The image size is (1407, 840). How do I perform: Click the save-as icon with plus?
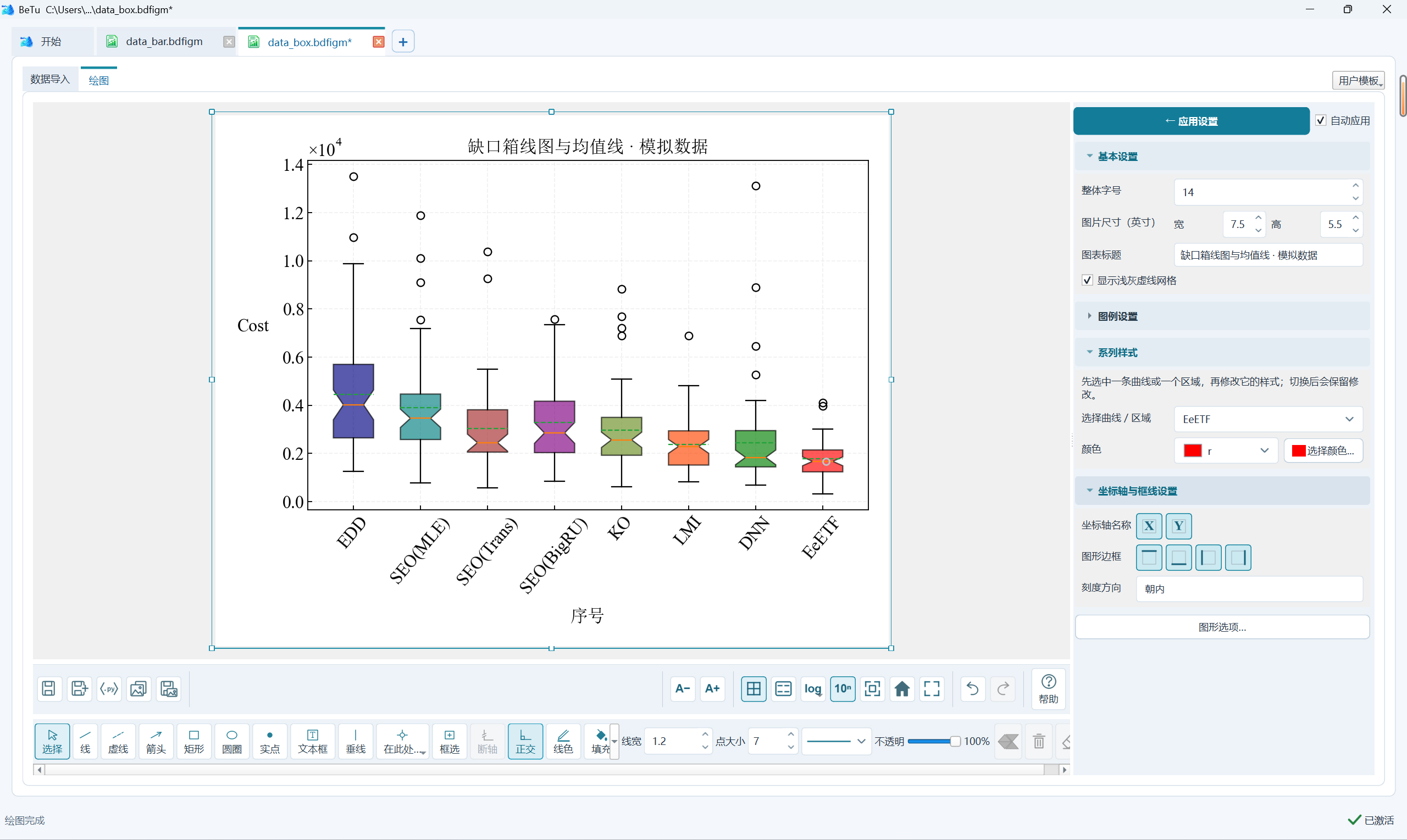click(x=79, y=688)
